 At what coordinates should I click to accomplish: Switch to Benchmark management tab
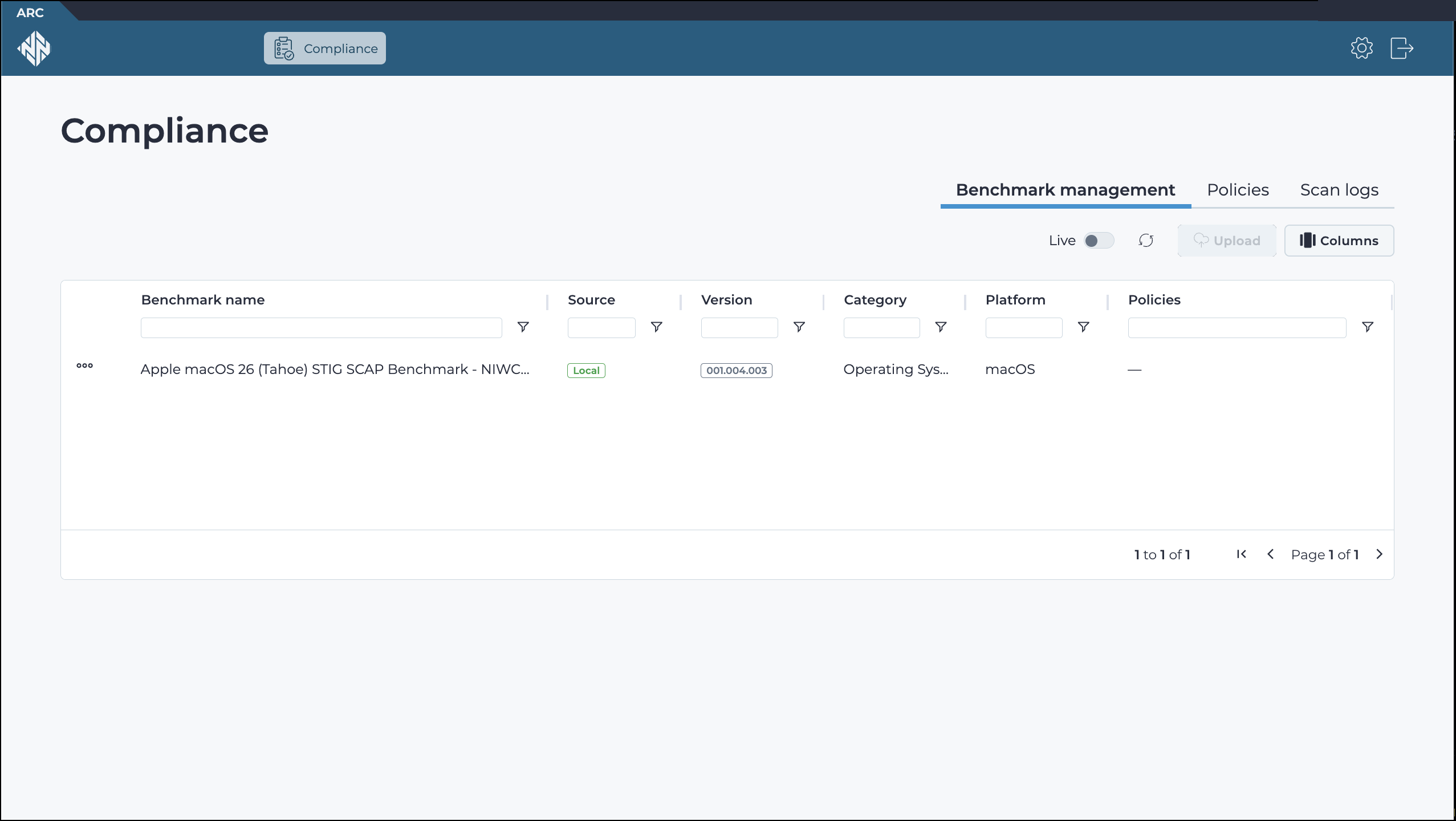[1065, 190]
